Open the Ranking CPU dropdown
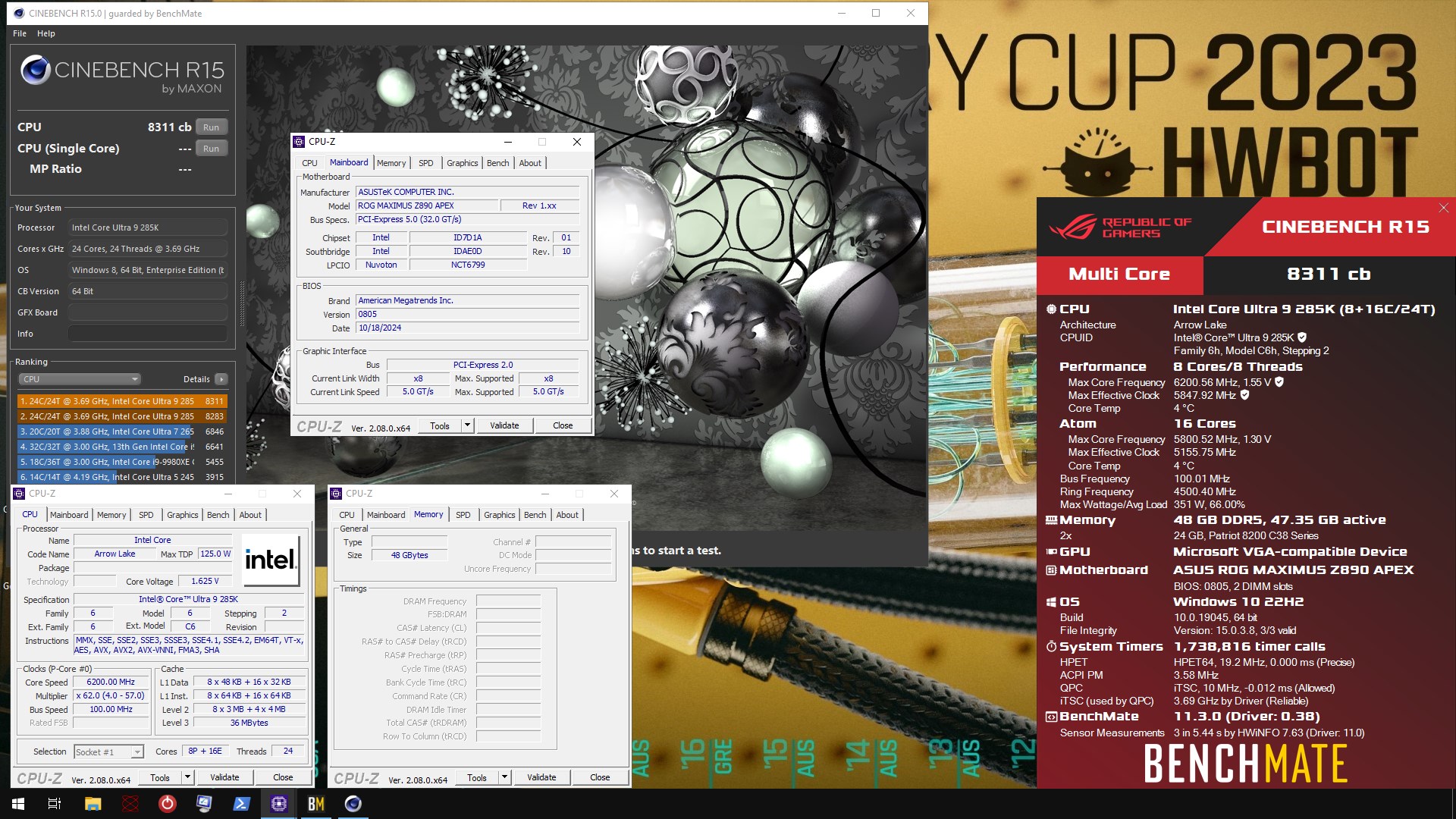The height and width of the screenshot is (819, 1456). [80, 379]
